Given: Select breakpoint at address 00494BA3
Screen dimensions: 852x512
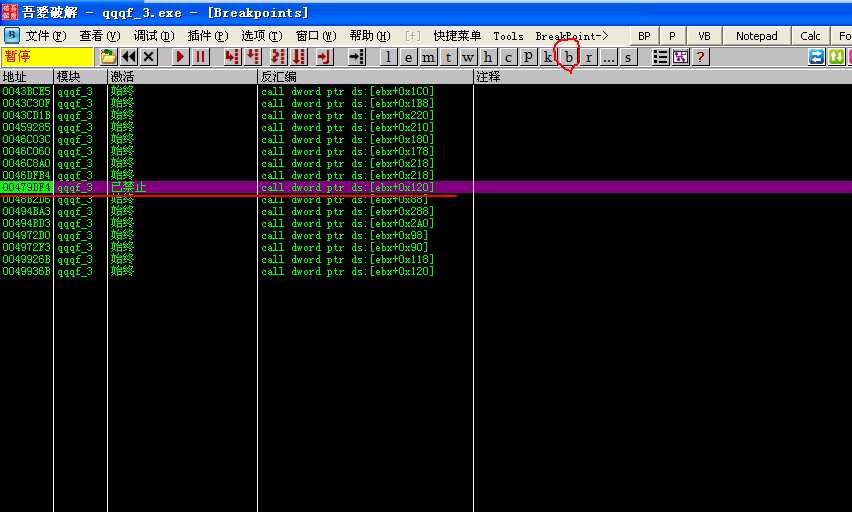Looking at the screenshot, I should 26,211.
